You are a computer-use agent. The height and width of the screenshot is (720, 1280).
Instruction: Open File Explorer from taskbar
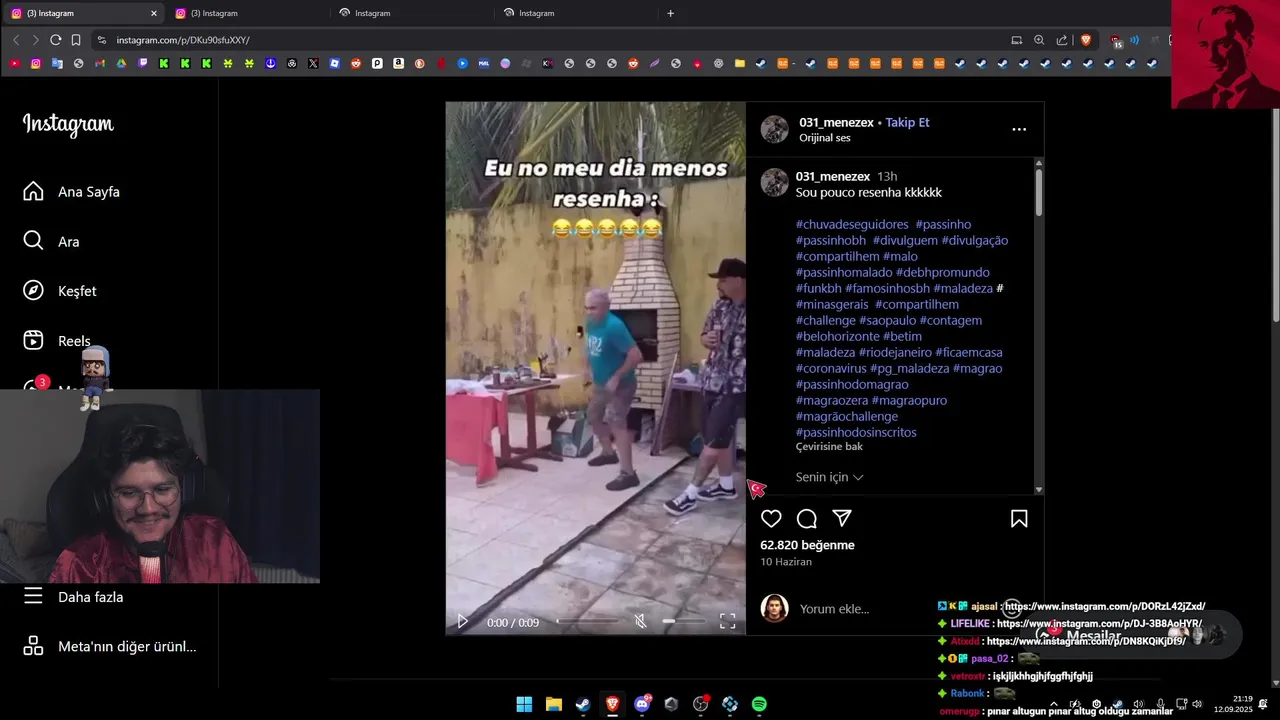point(554,704)
